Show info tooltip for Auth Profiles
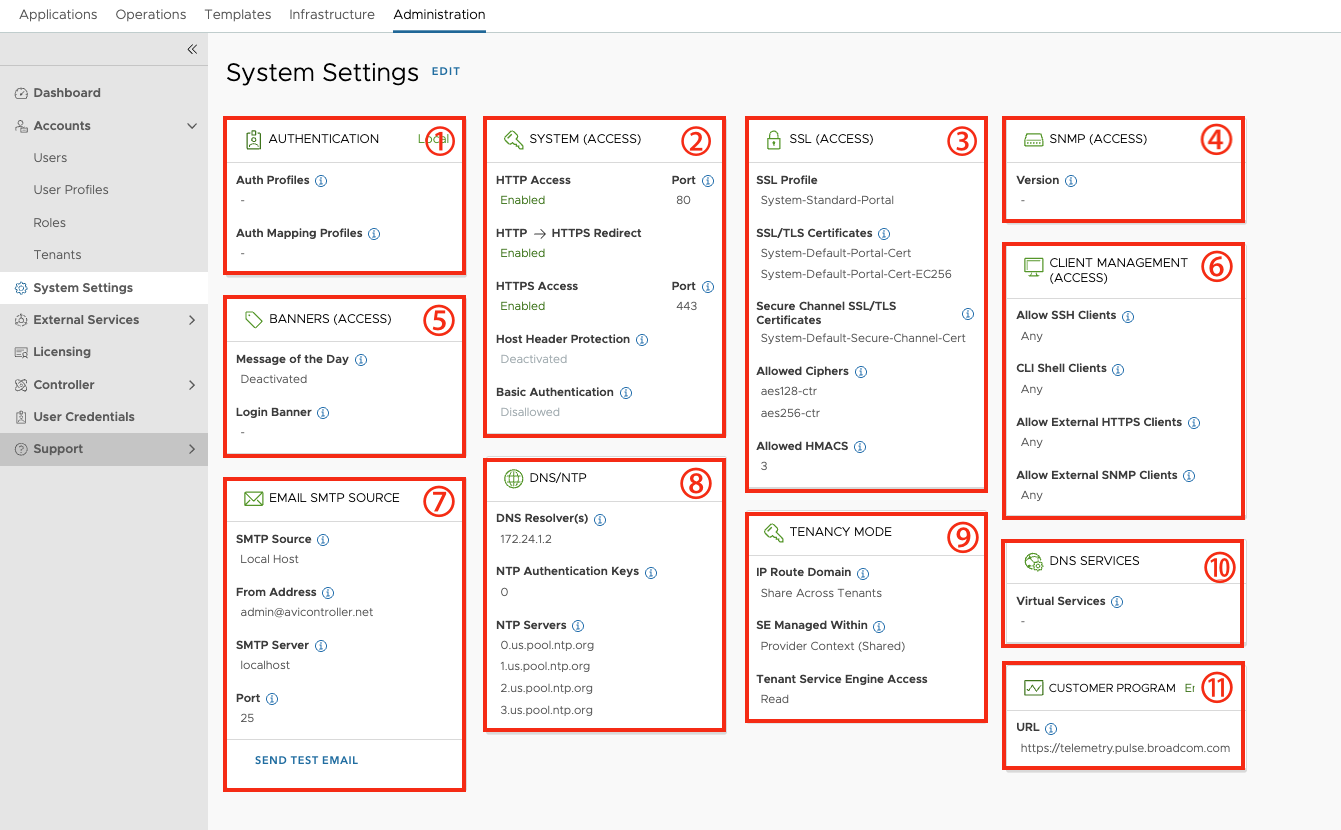 coord(321,181)
